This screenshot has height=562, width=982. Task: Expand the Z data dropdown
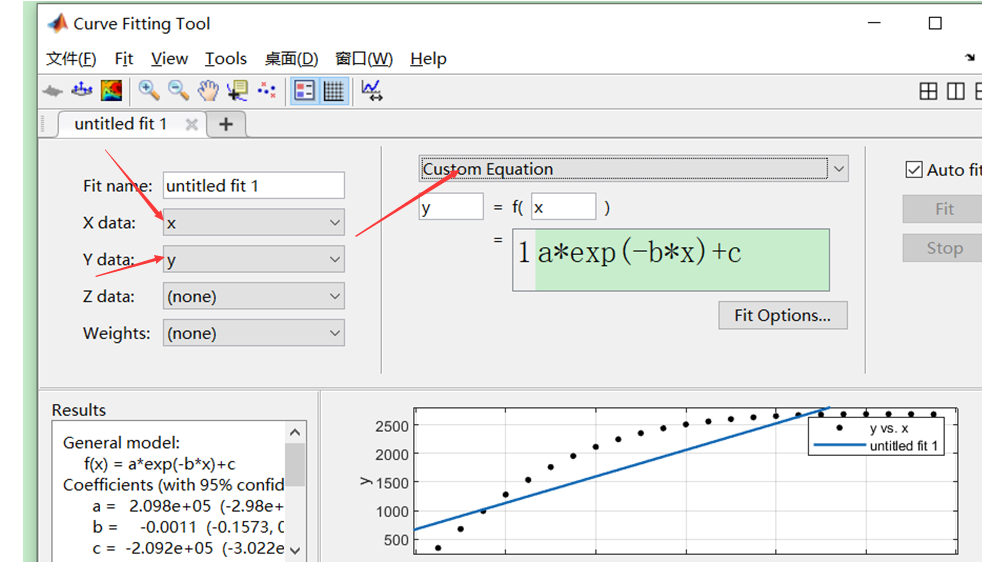[254, 296]
